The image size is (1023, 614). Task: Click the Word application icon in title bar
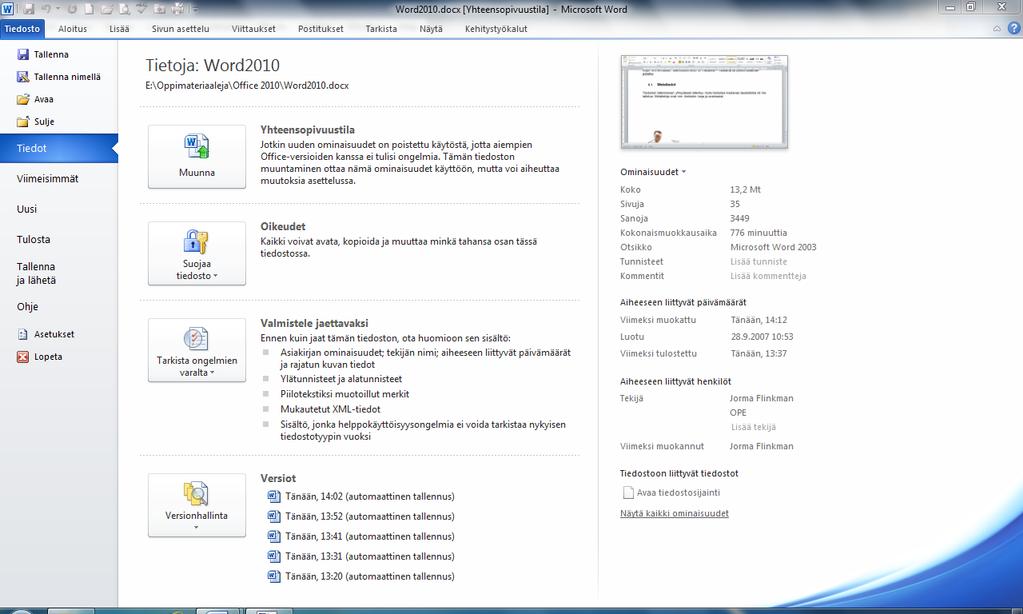[7, 8]
